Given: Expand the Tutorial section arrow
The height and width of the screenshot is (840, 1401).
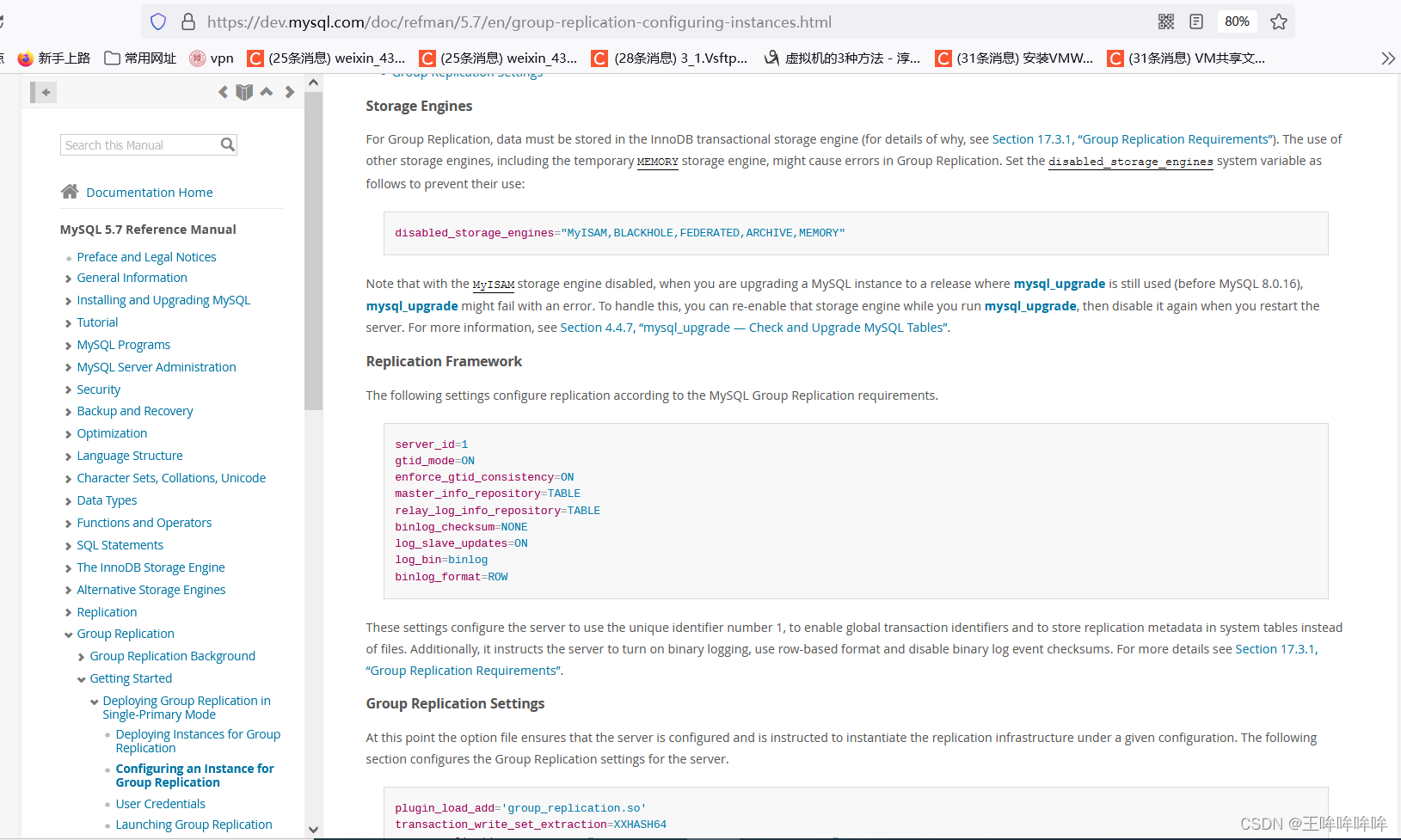Looking at the screenshot, I should (x=68, y=323).
